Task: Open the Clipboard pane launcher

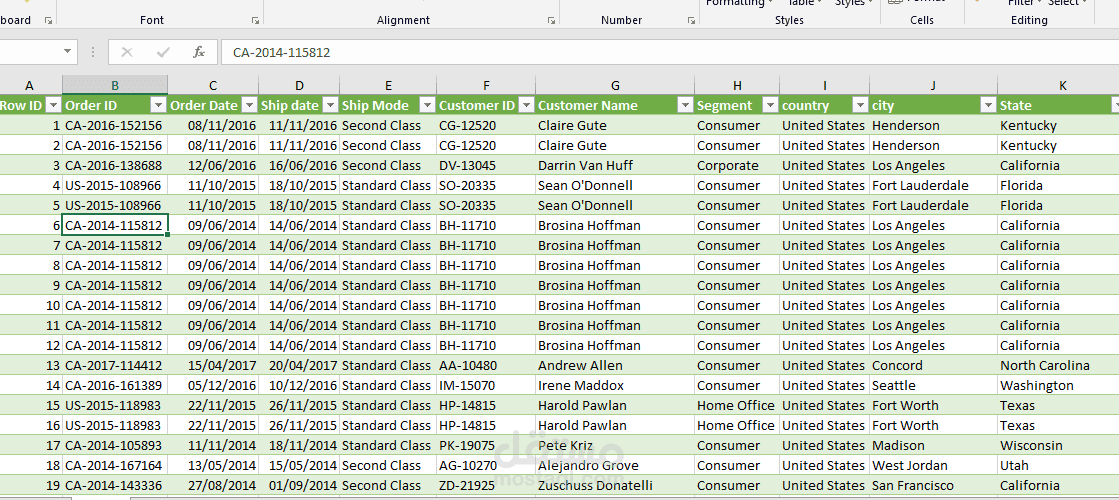Action: 49,21
